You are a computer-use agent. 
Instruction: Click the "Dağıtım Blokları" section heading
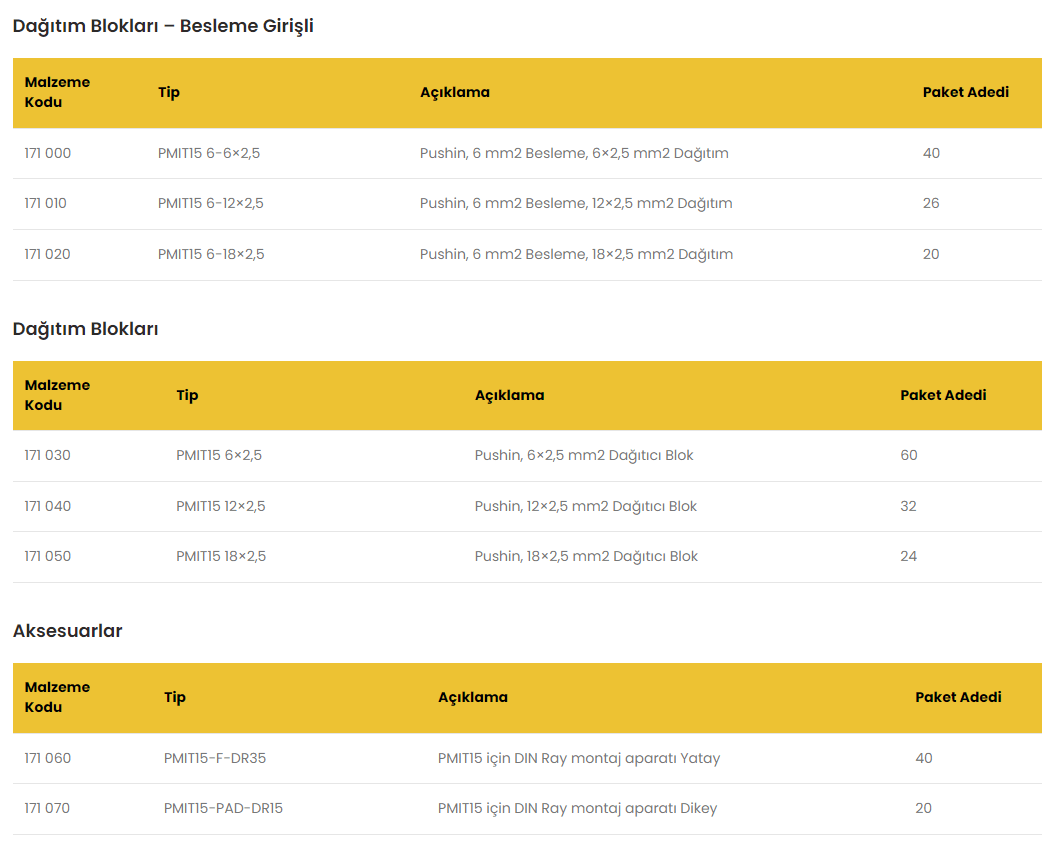coord(86,329)
